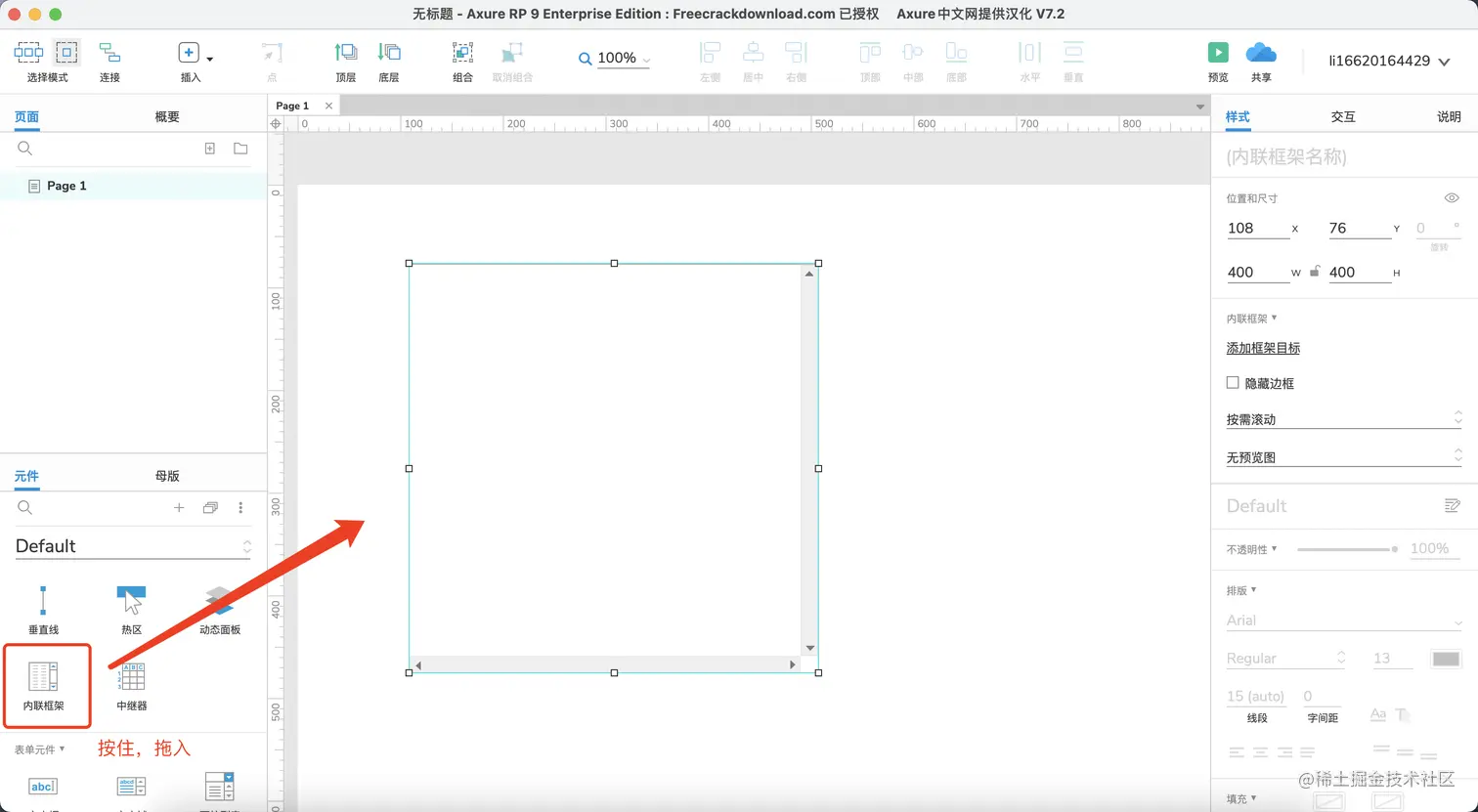The width and height of the screenshot is (1478, 812).
Task: Select the 中继器 repeater widget
Action: 132,685
